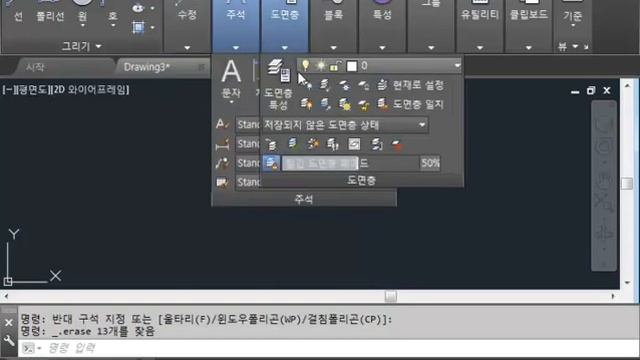Toggle the locked layer fading button
640x360 pixels.
coord(271,163)
